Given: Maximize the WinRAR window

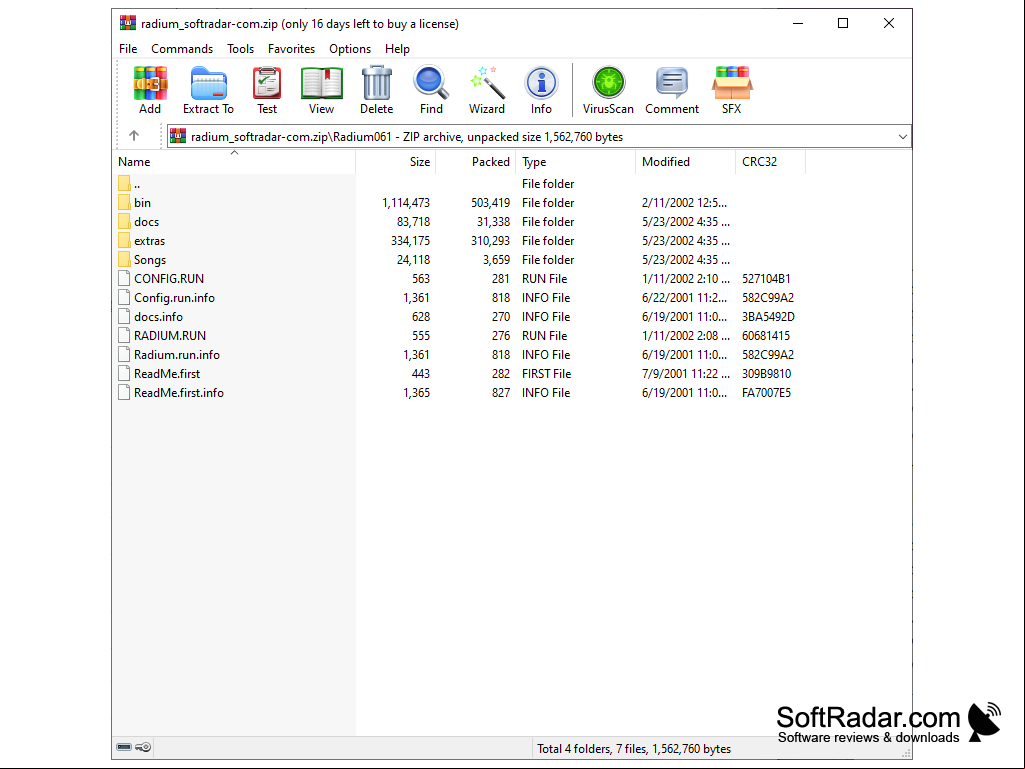Looking at the screenshot, I should (843, 24).
